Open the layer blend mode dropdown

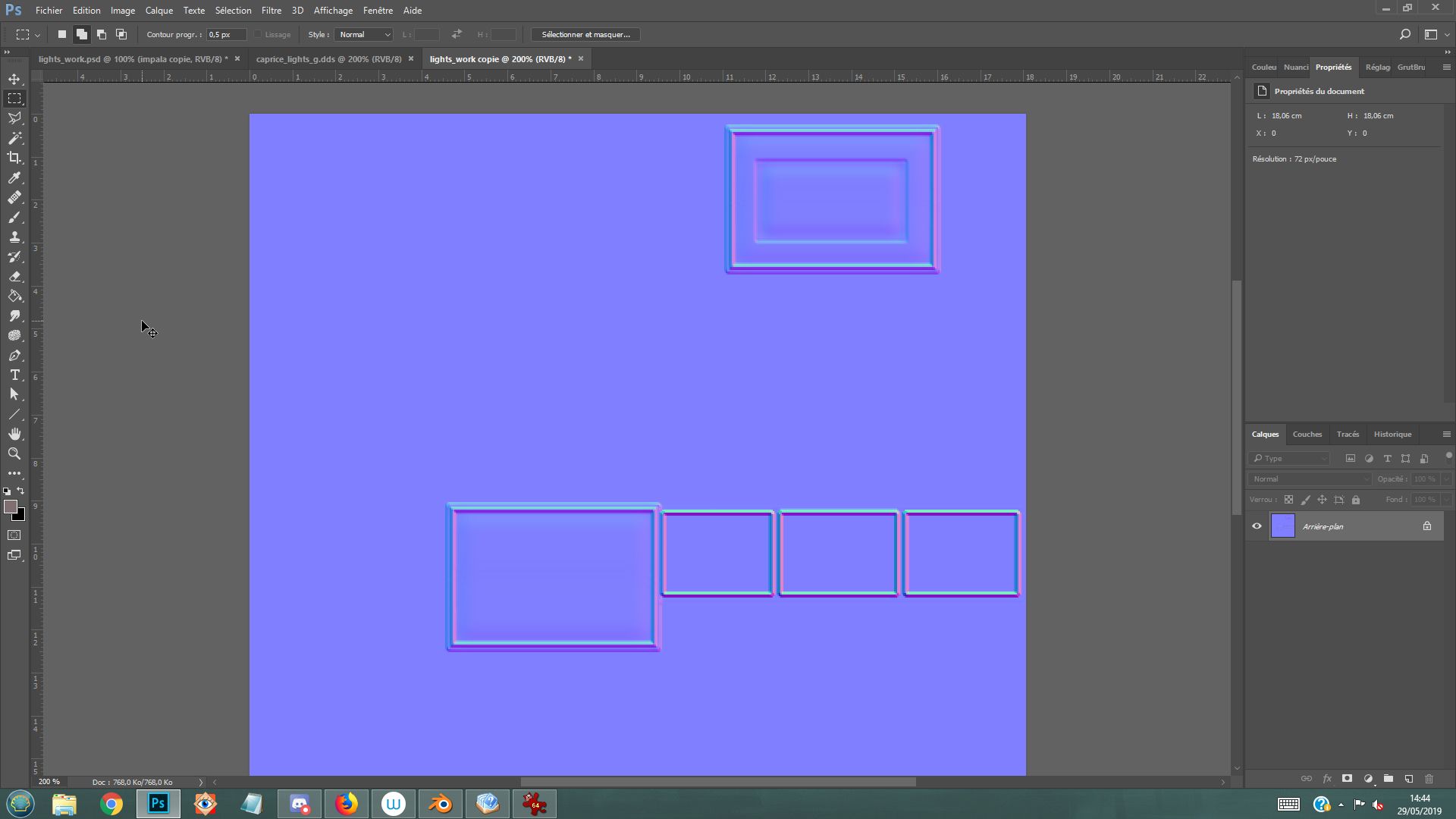pos(1310,479)
